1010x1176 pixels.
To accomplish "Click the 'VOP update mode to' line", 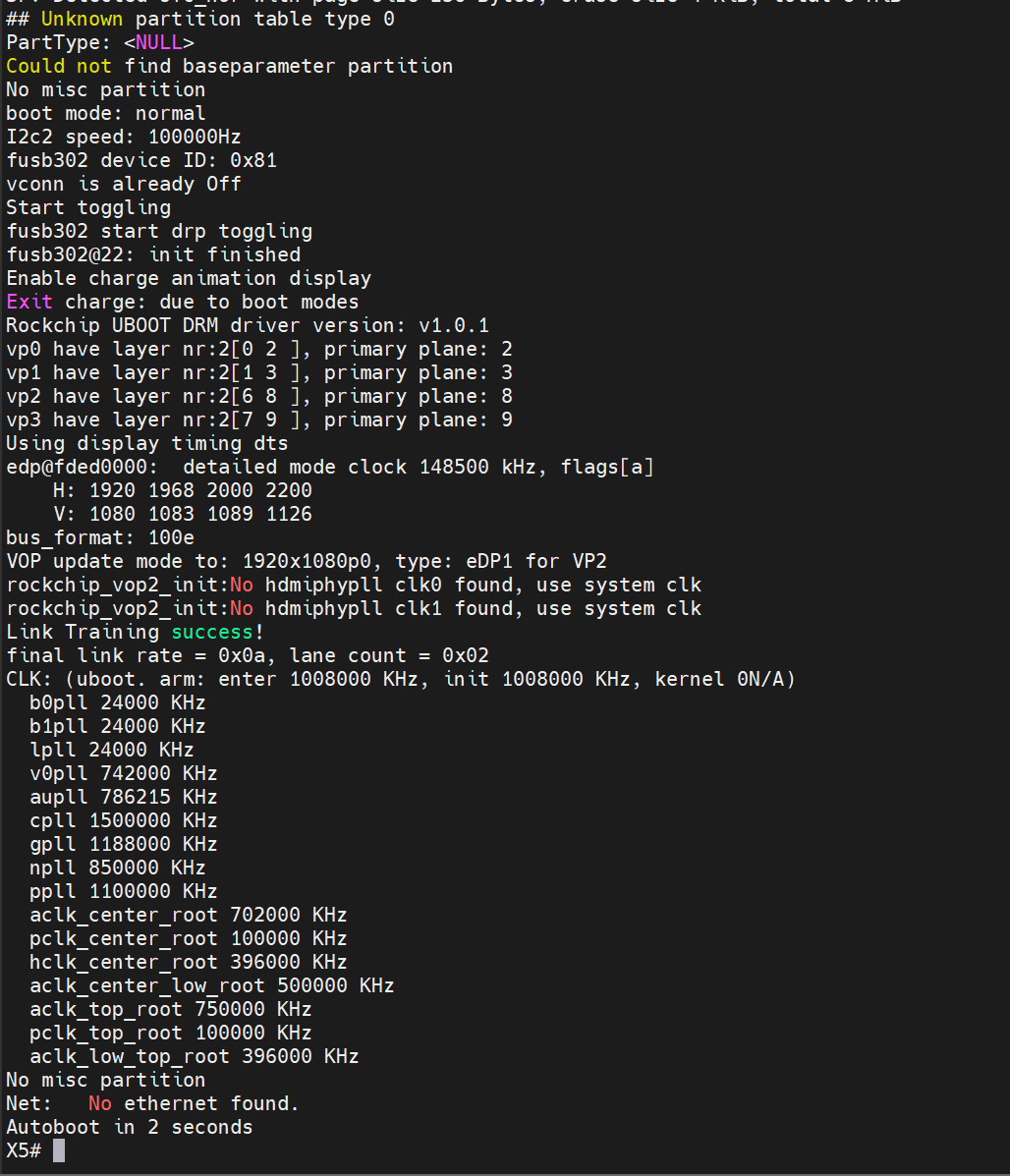I will (307, 562).
